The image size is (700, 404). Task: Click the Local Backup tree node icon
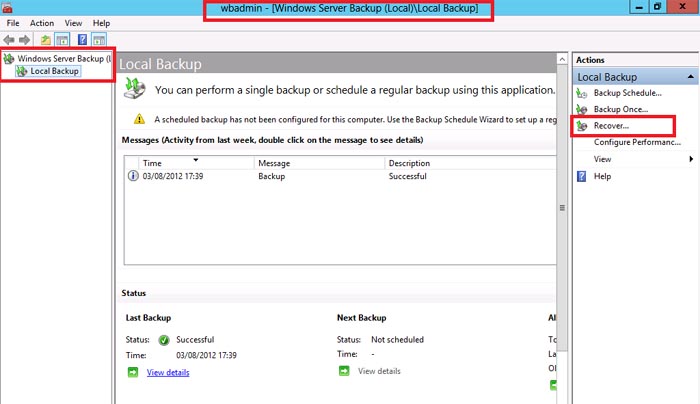click(21, 71)
